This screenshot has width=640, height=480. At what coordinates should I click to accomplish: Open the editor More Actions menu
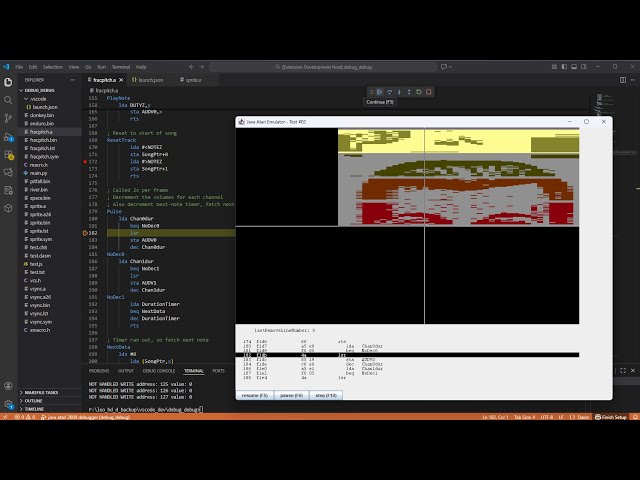(x=633, y=80)
